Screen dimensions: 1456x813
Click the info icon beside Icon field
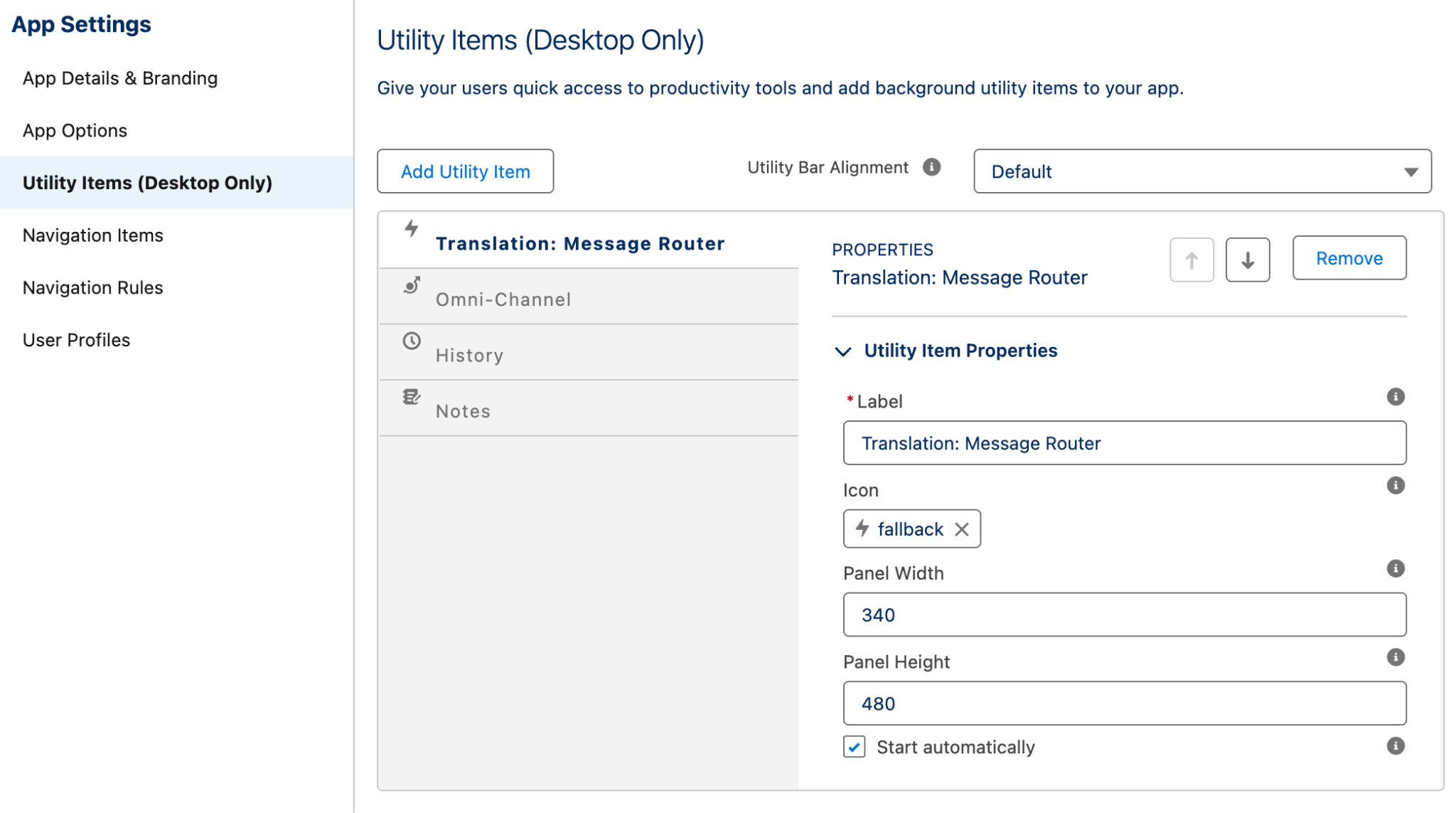pos(1395,486)
